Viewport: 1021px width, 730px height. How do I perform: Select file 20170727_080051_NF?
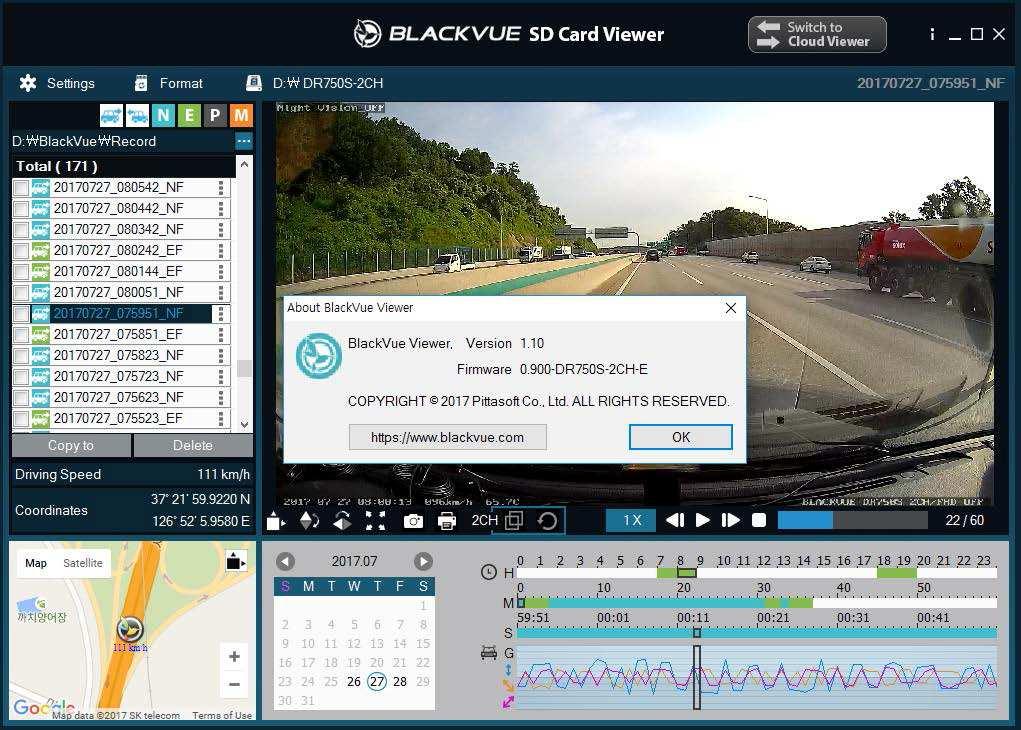click(119, 292)
